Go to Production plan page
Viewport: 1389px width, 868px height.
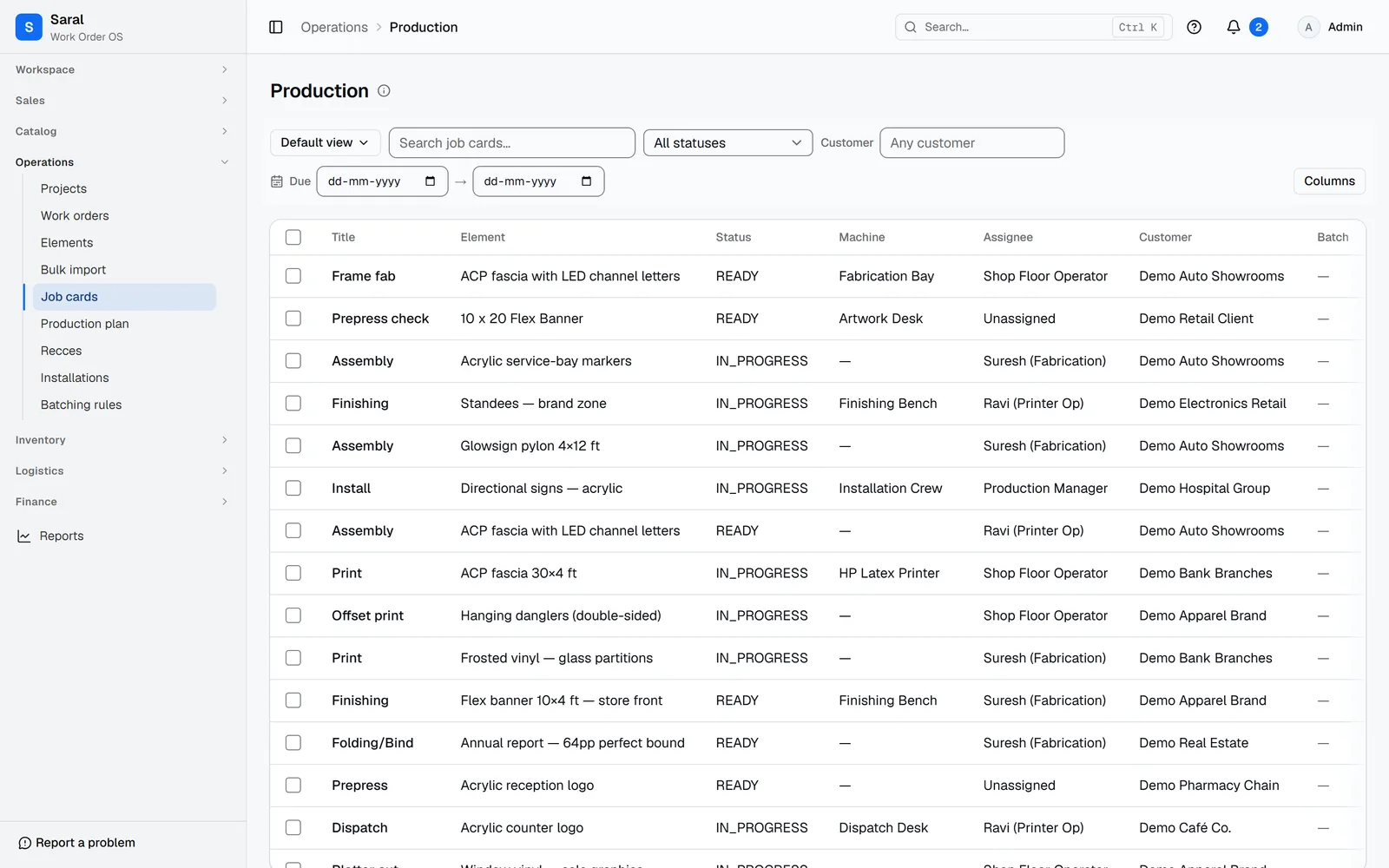pos(124,324)
